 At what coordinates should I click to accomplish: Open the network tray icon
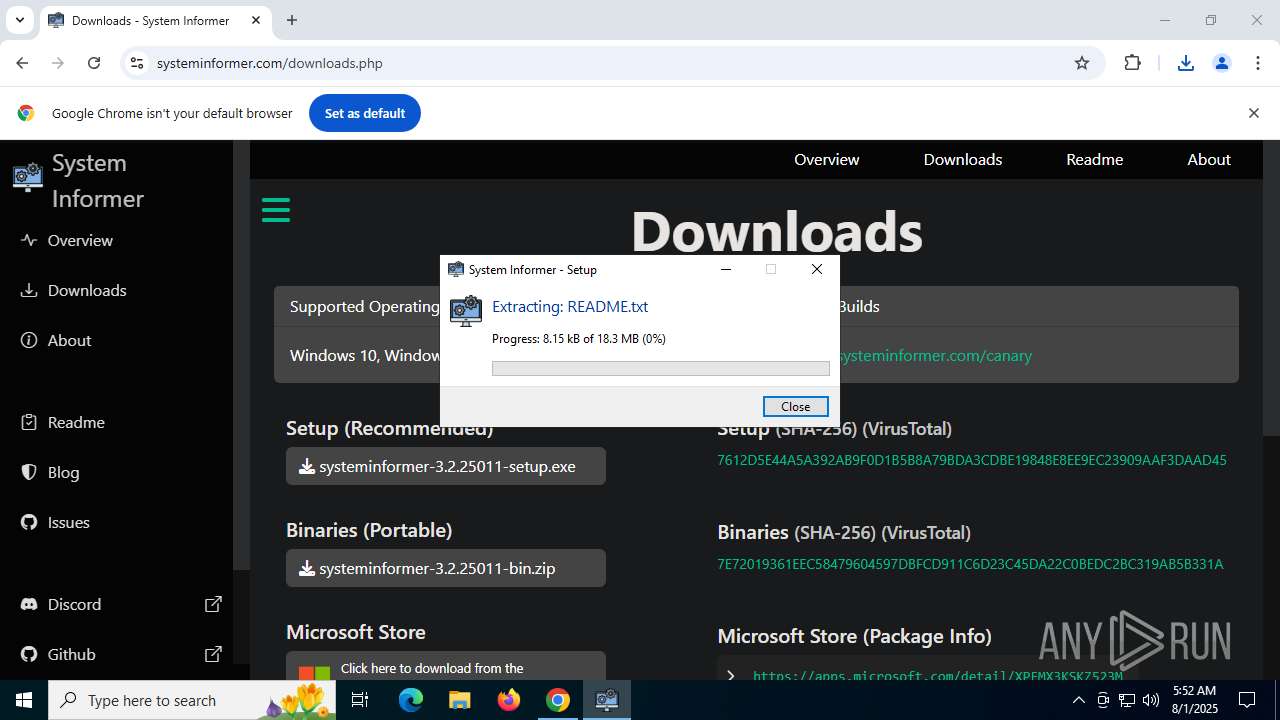pos(1128,700)
